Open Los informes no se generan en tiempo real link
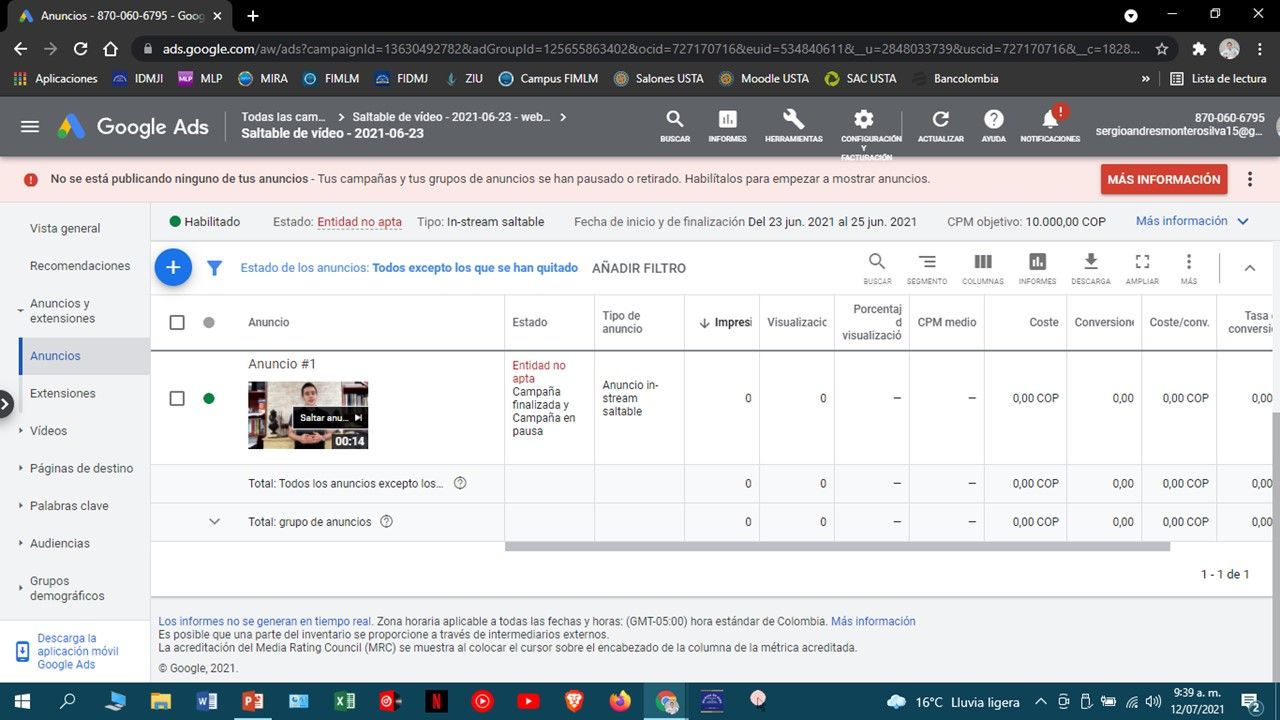The image size is (1280, 720). (265, 621)
